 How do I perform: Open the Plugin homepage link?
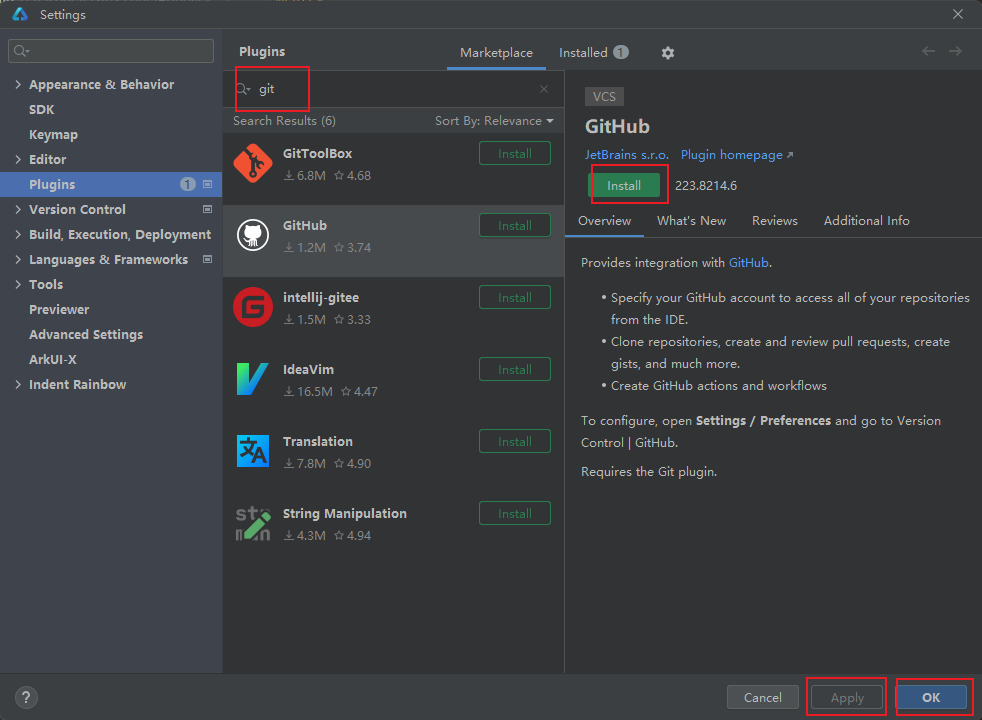click(737, 155)
